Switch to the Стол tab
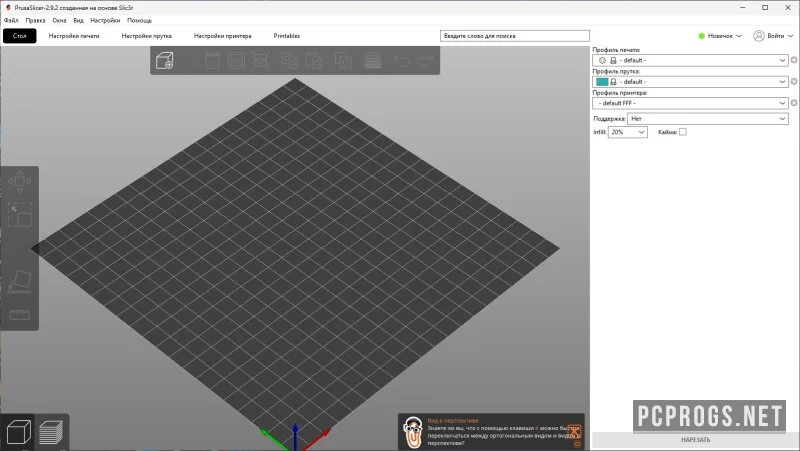This screenshot has width=800, height=451. pos(19,36)
